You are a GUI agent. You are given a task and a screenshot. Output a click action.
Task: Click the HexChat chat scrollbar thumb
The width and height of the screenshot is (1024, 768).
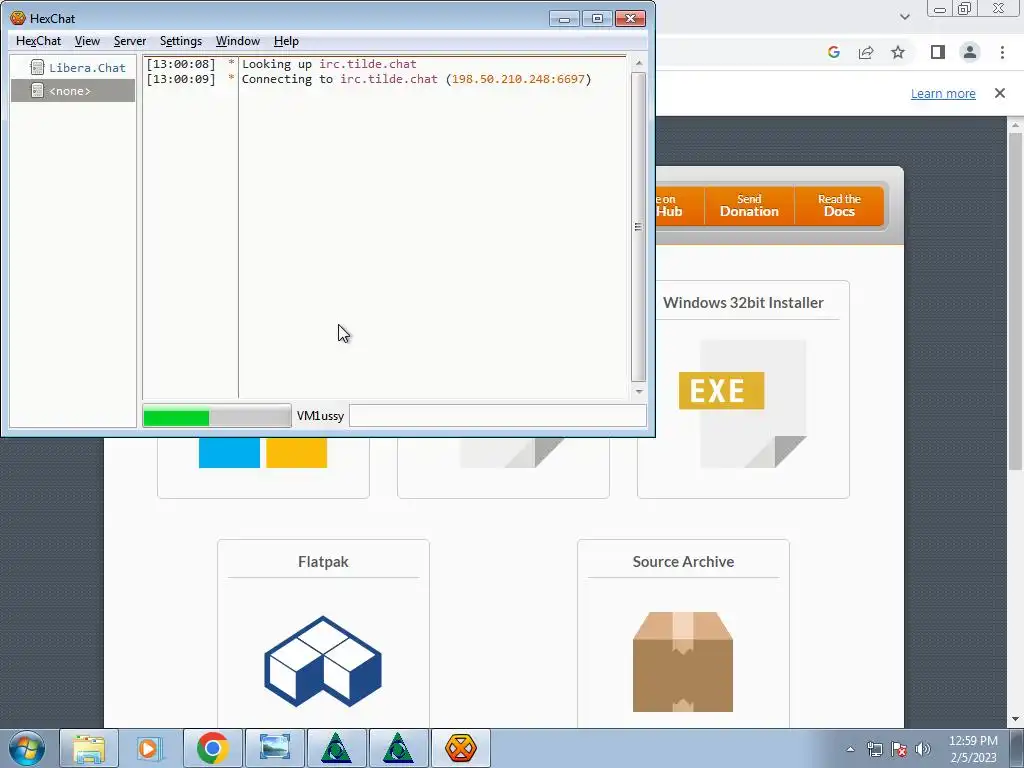(639, 227)
